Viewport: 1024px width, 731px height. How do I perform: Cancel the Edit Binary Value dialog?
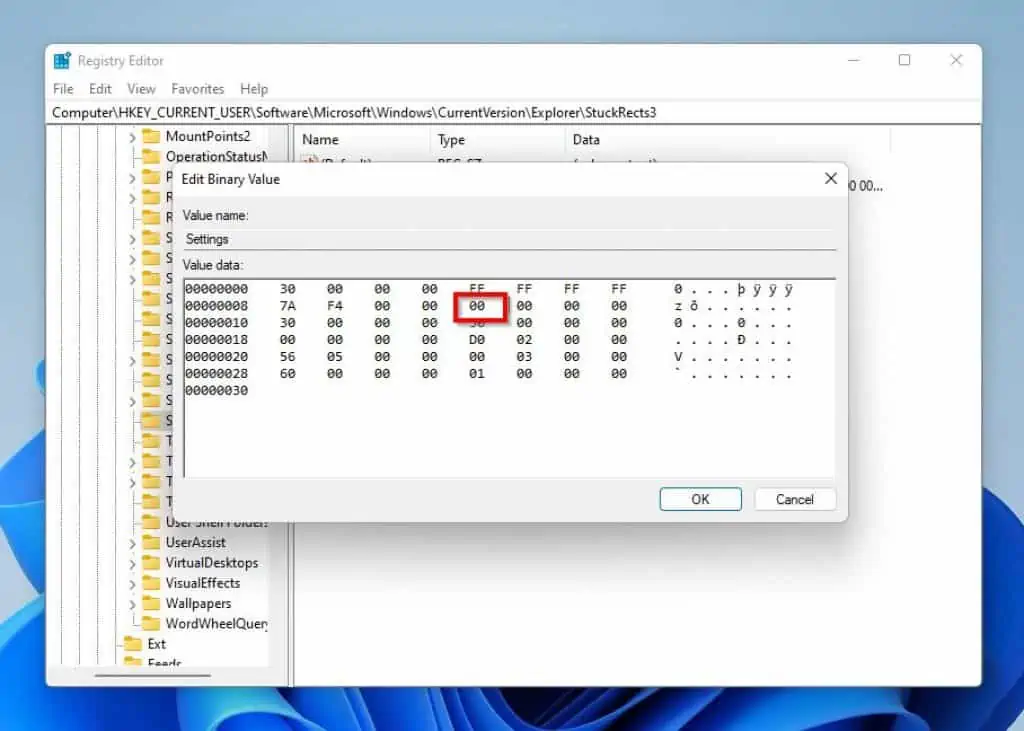tap(795, 499)
